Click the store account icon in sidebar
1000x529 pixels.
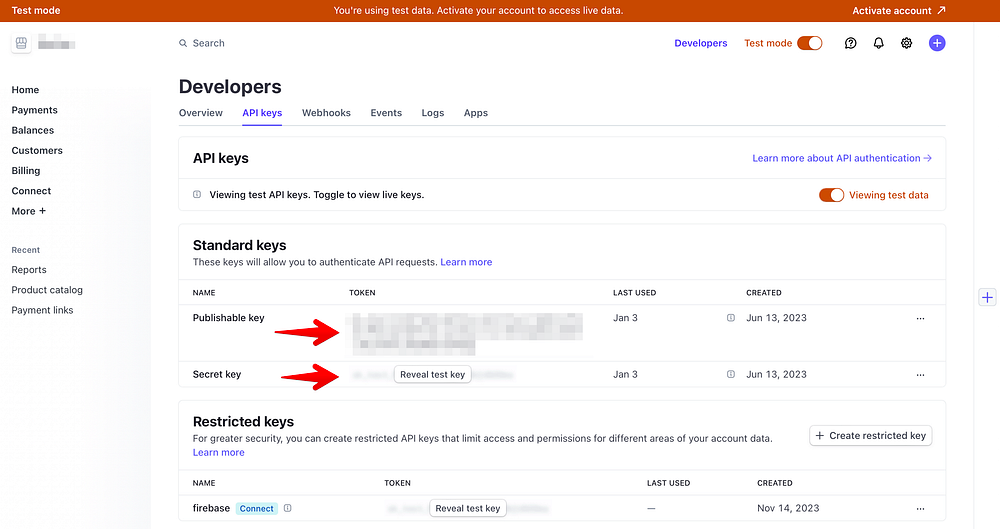(x=21, y=43)
